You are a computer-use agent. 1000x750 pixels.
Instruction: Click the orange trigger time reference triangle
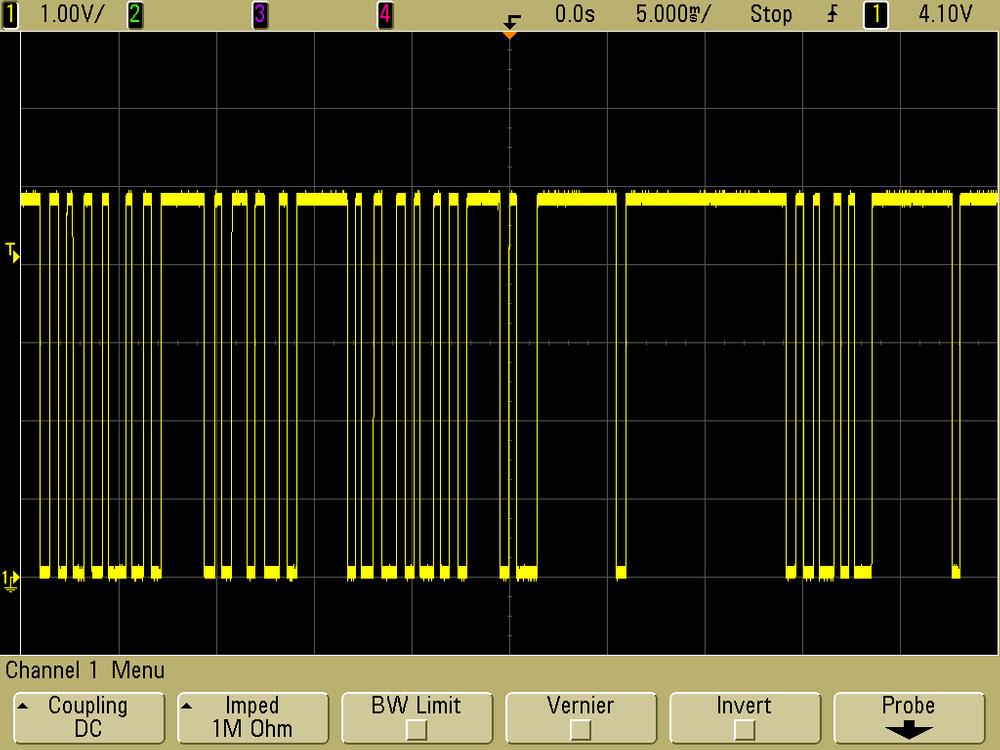tap(510, 35)
